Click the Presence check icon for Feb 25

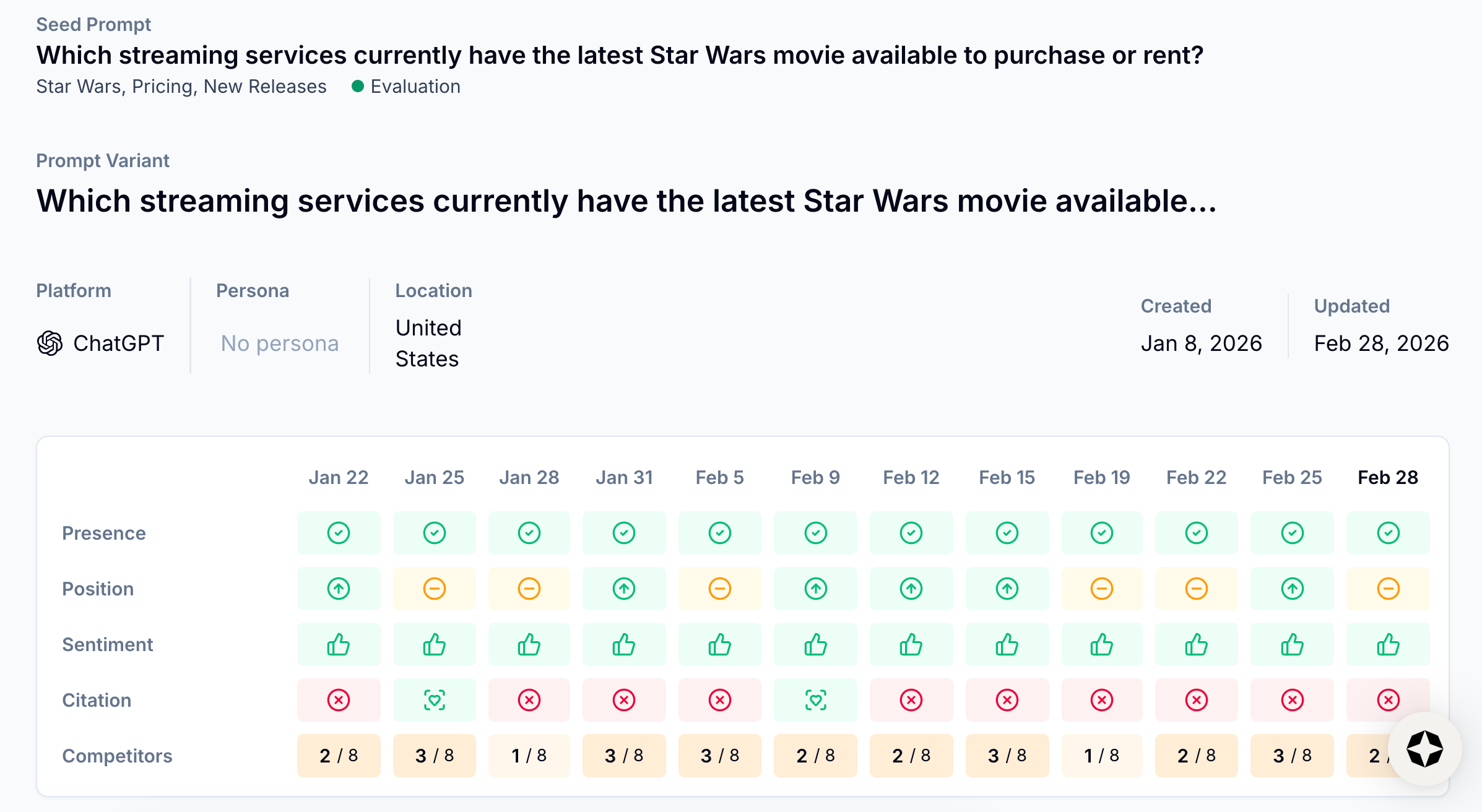tap(1293, 533)
